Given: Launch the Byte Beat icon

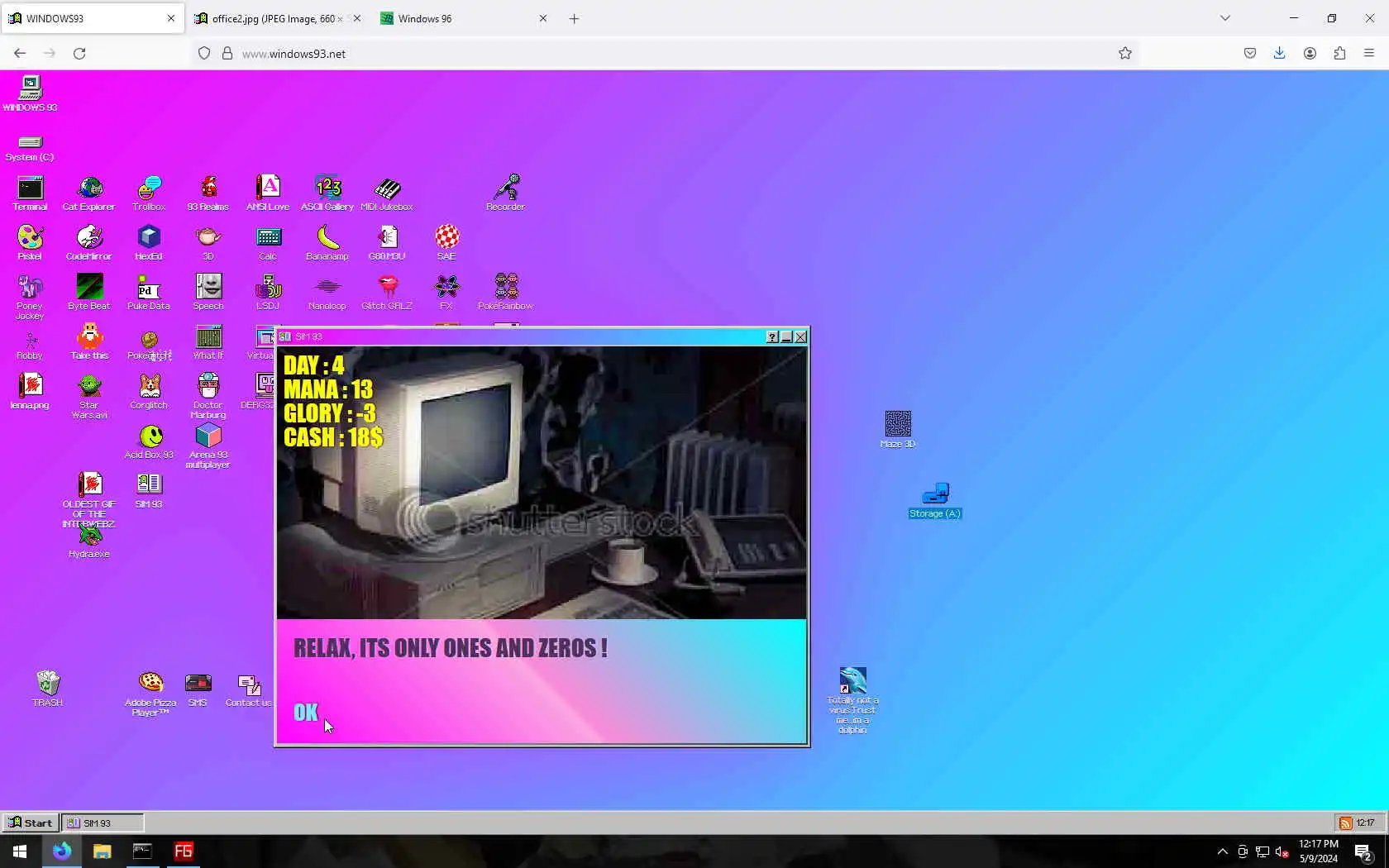Looking at the screenshot, I should tap(89, 293).
